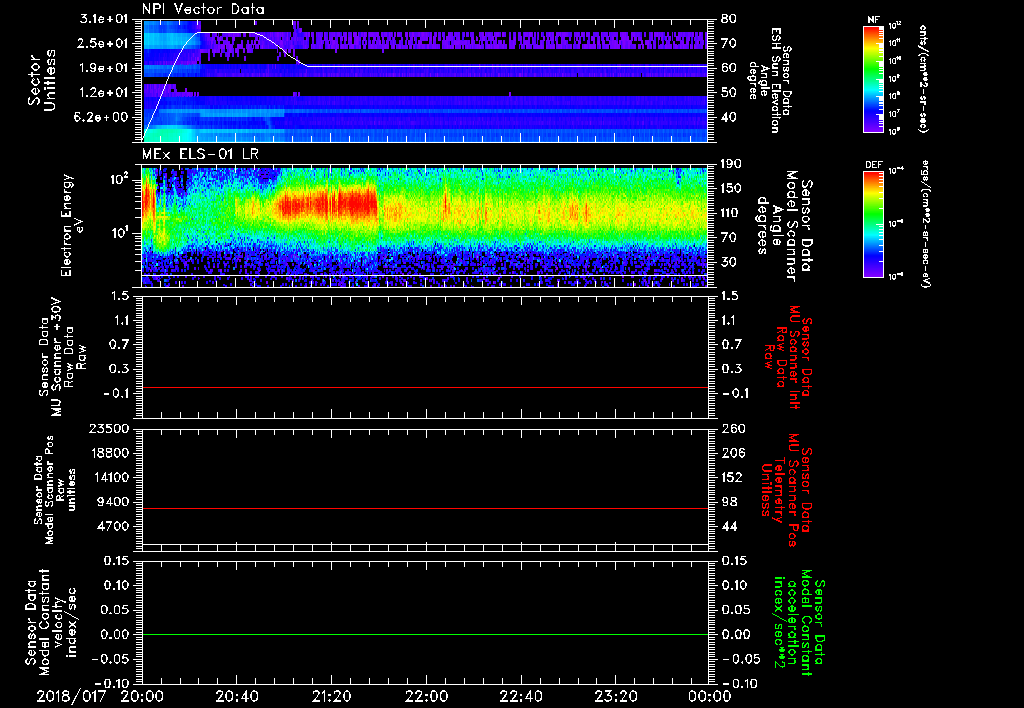The image size is (1024, 708).
Task: Click the green line in velocity plot
Action: coord(424,634)
